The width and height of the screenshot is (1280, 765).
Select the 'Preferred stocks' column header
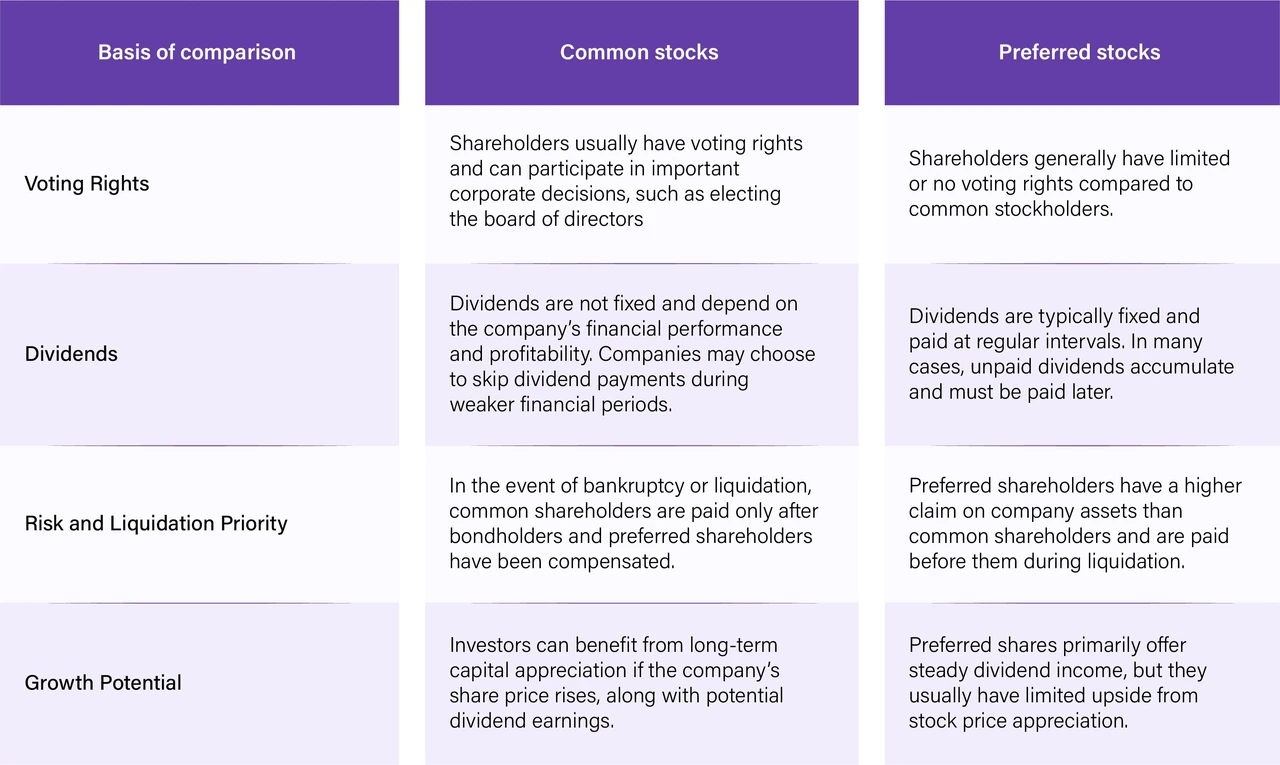point(1080,52)
